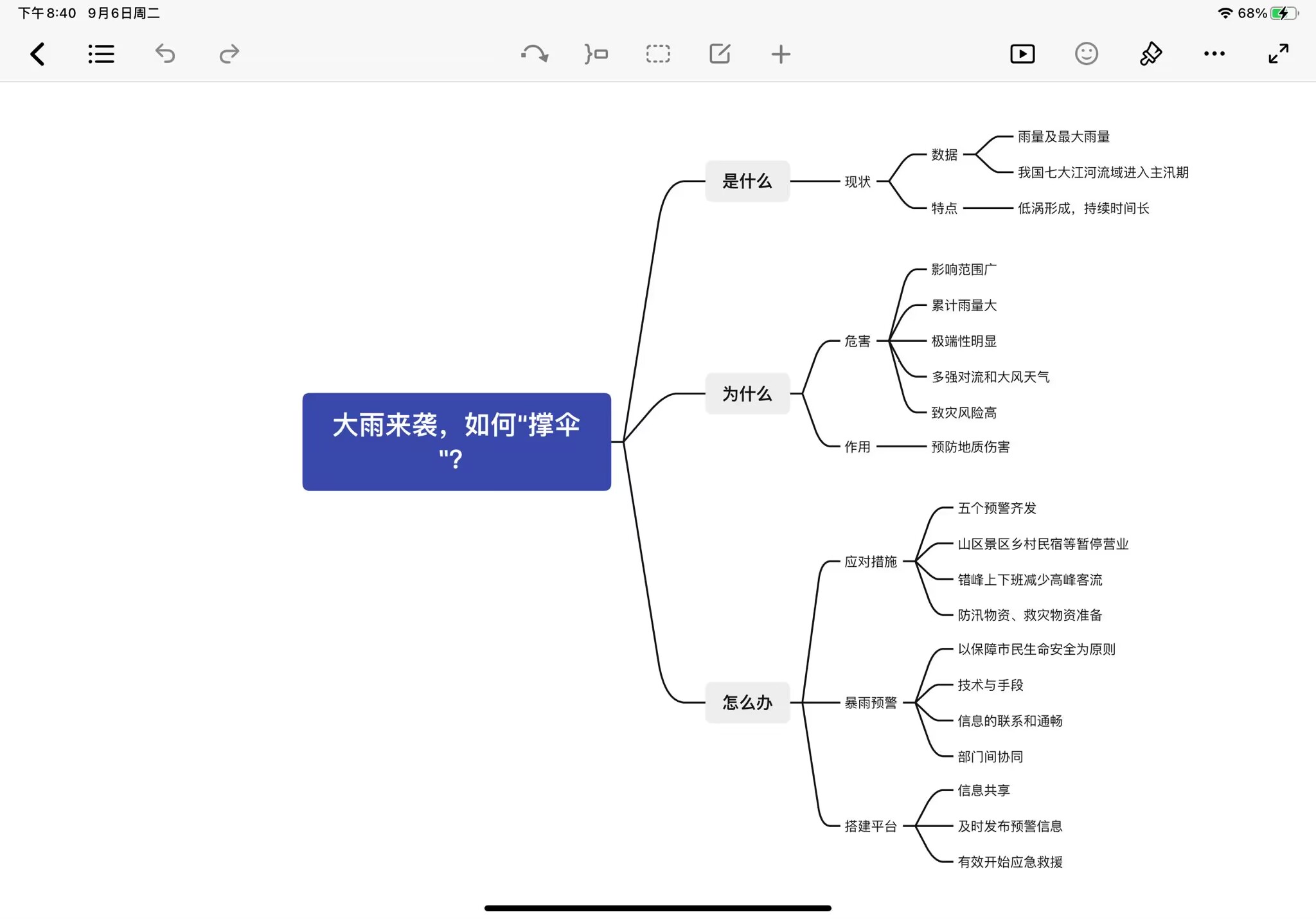Select the 预防地质伤害 subtopic
Viewport: 1316px width, 919px height.
[970, 447]
